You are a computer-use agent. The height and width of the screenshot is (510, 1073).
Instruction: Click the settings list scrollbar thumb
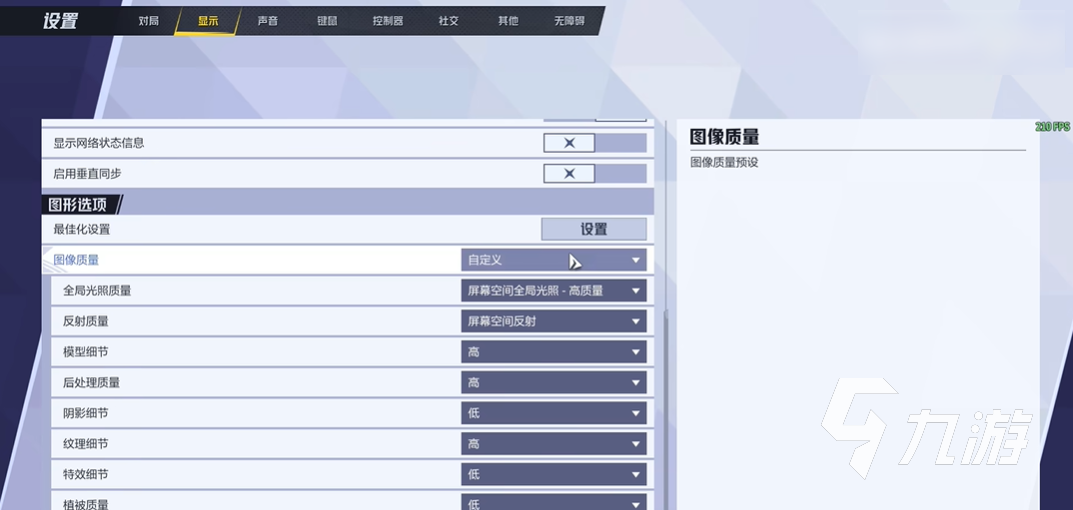click(x=664, y=411)
